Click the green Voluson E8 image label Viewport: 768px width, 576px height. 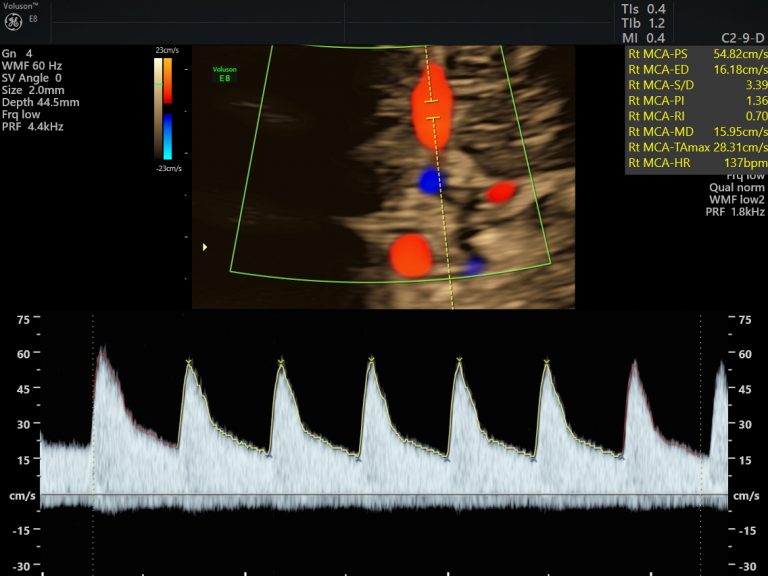pyautogui.click(x=224, y=73)
